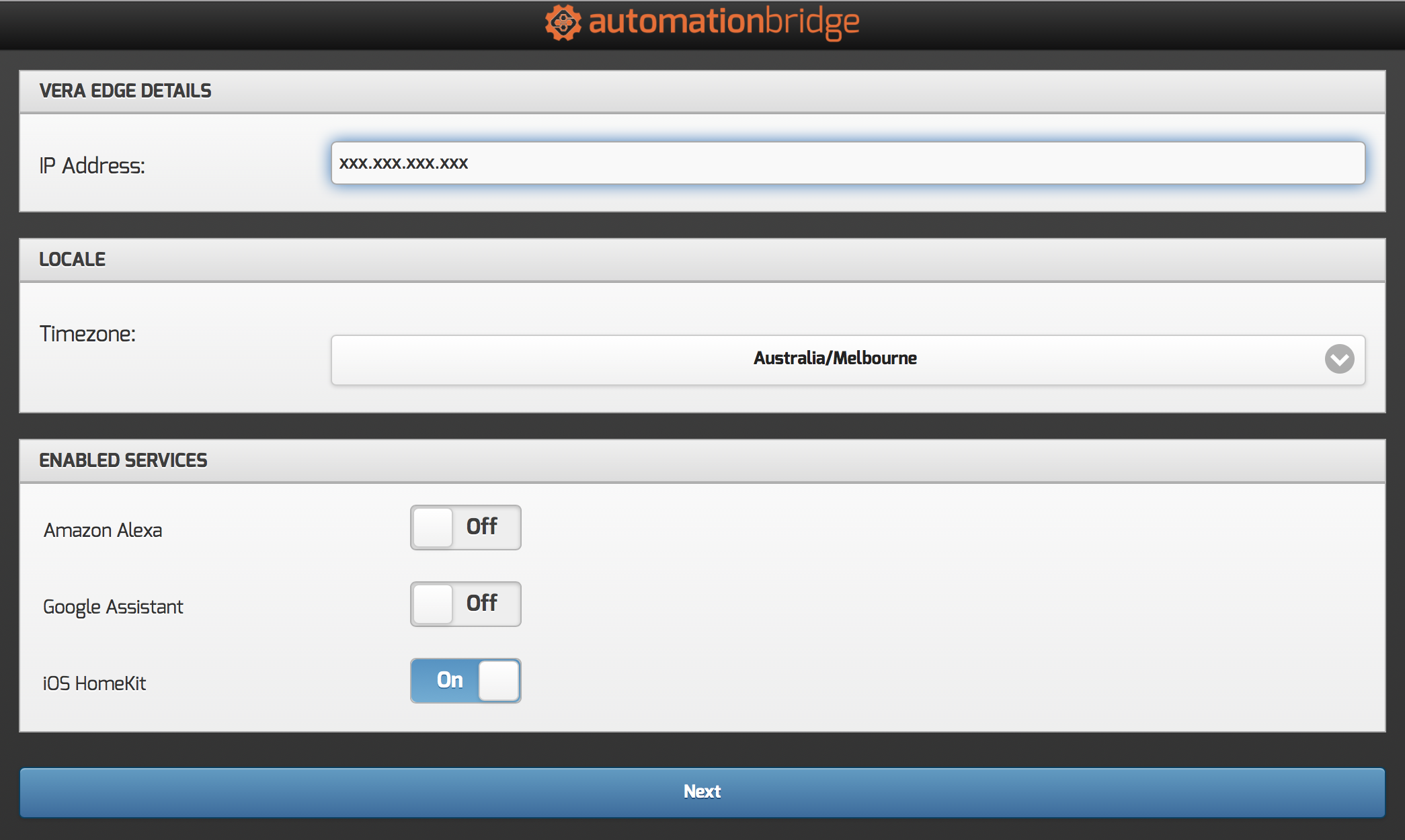The width and height of the screenshot is (1405, 840).
Task: Click the IP Address label
Action: point(92,165)
